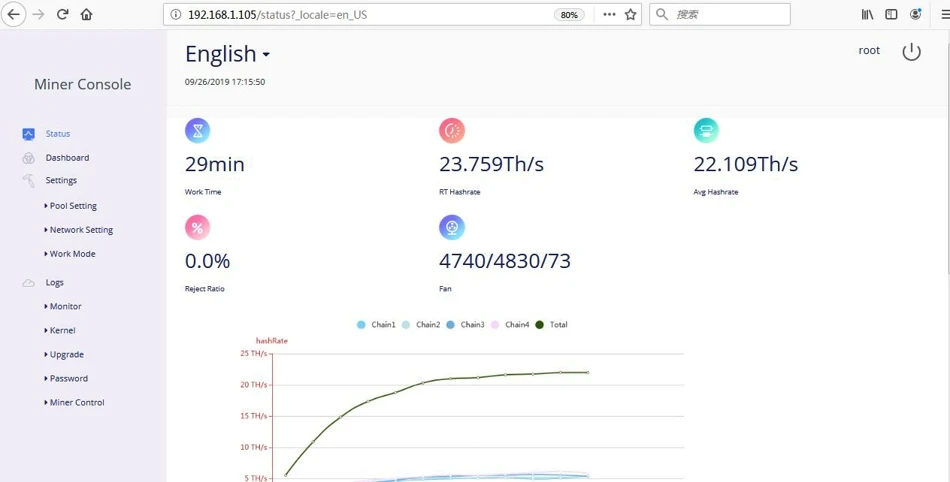
Task: Open the Firefox account icon
Action: (915, 15)
